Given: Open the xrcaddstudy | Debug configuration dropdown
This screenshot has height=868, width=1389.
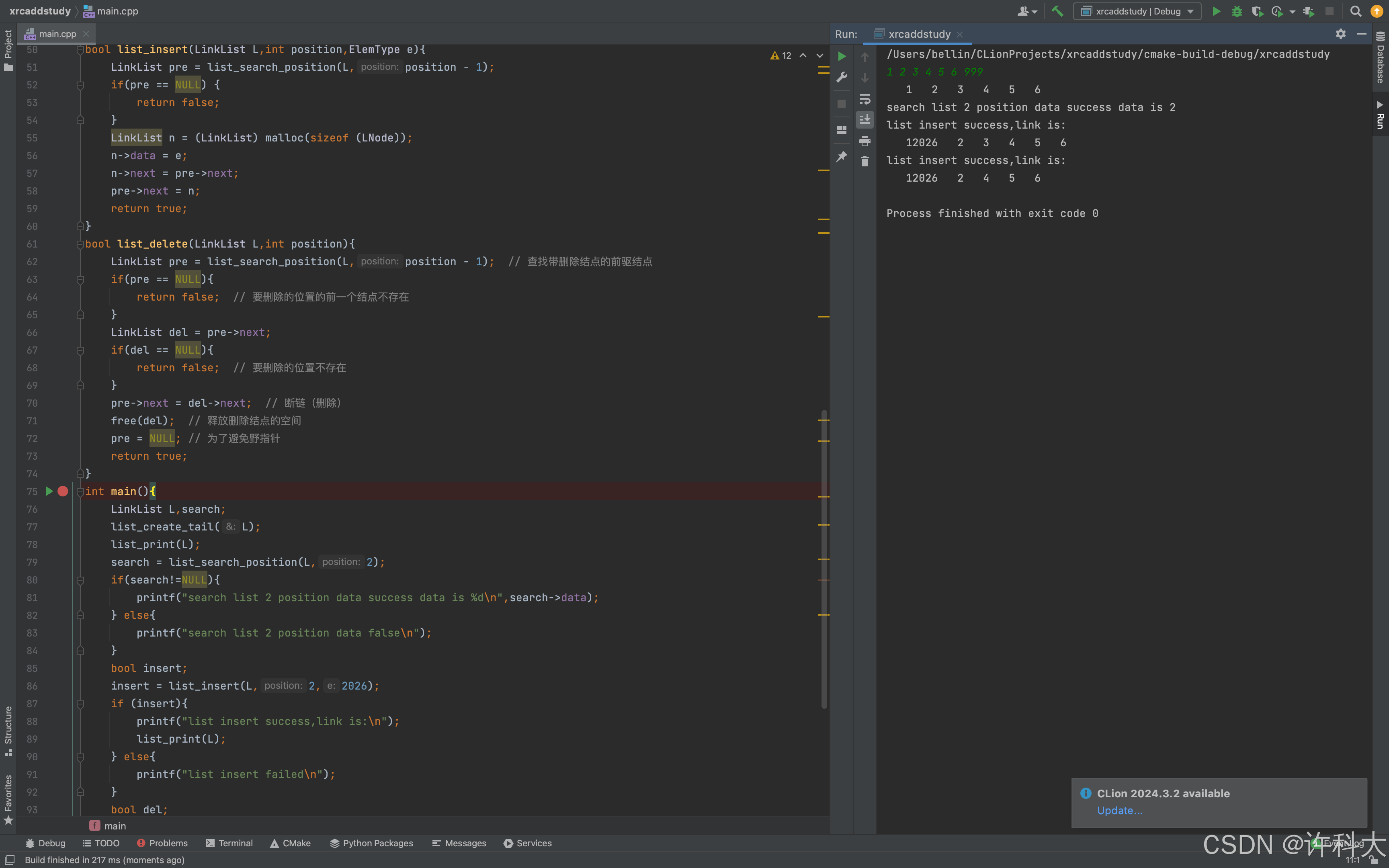Looking at the screenshot, I should [1137, 11].
